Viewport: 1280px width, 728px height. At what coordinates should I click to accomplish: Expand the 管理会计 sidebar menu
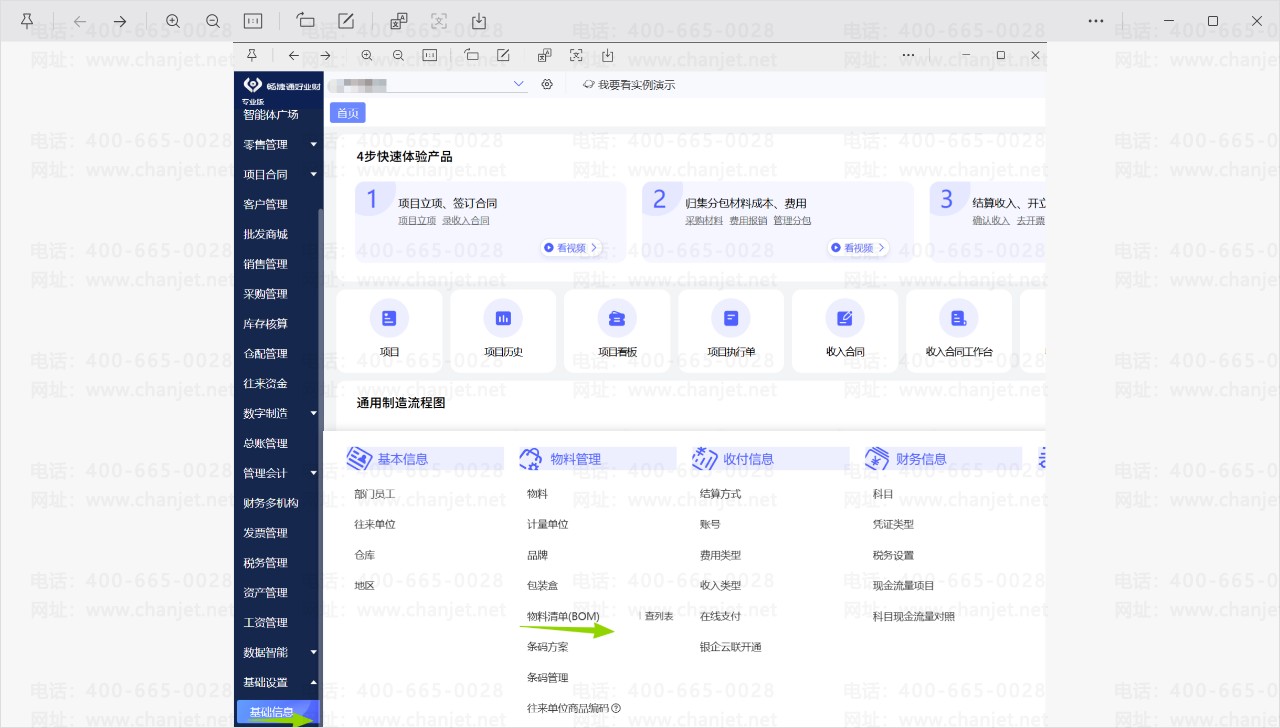[x=313, y=473]
